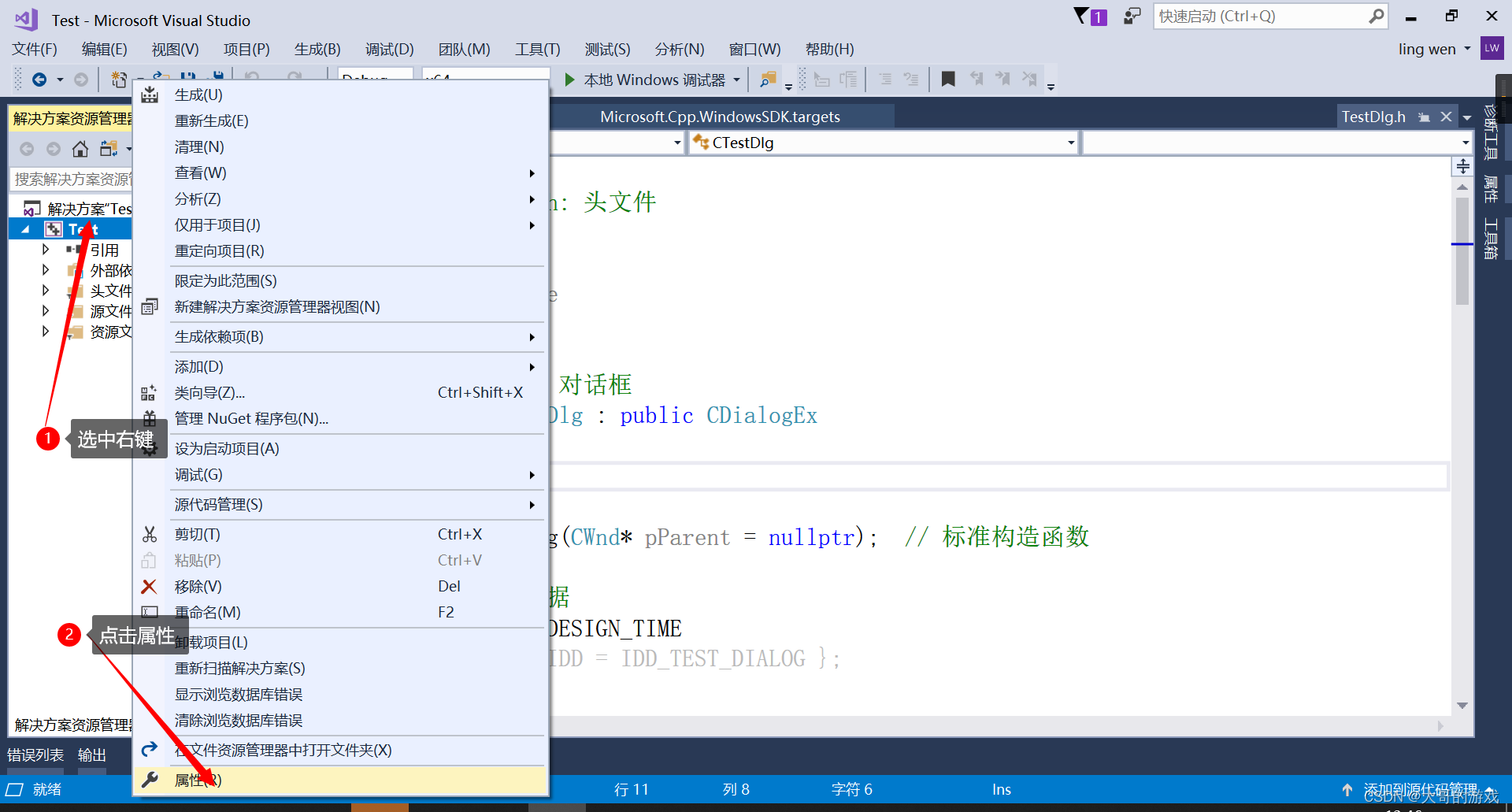Pin the TestDlg.h tab with pin icon
This screenshot has width=1512, height=812.
(x=1424, y=117)
